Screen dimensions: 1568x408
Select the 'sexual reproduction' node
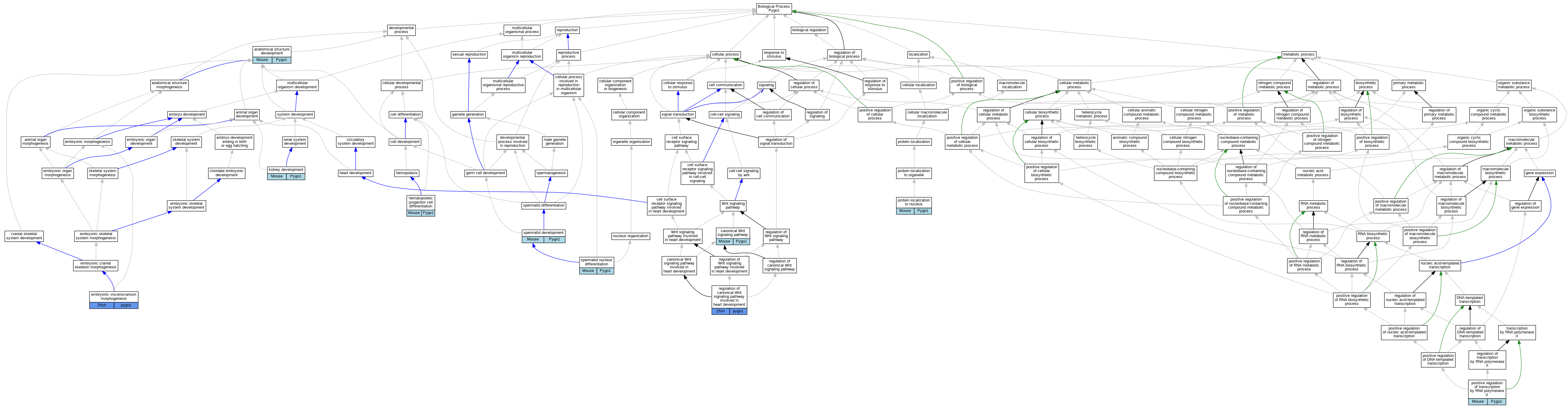[469, 55]
